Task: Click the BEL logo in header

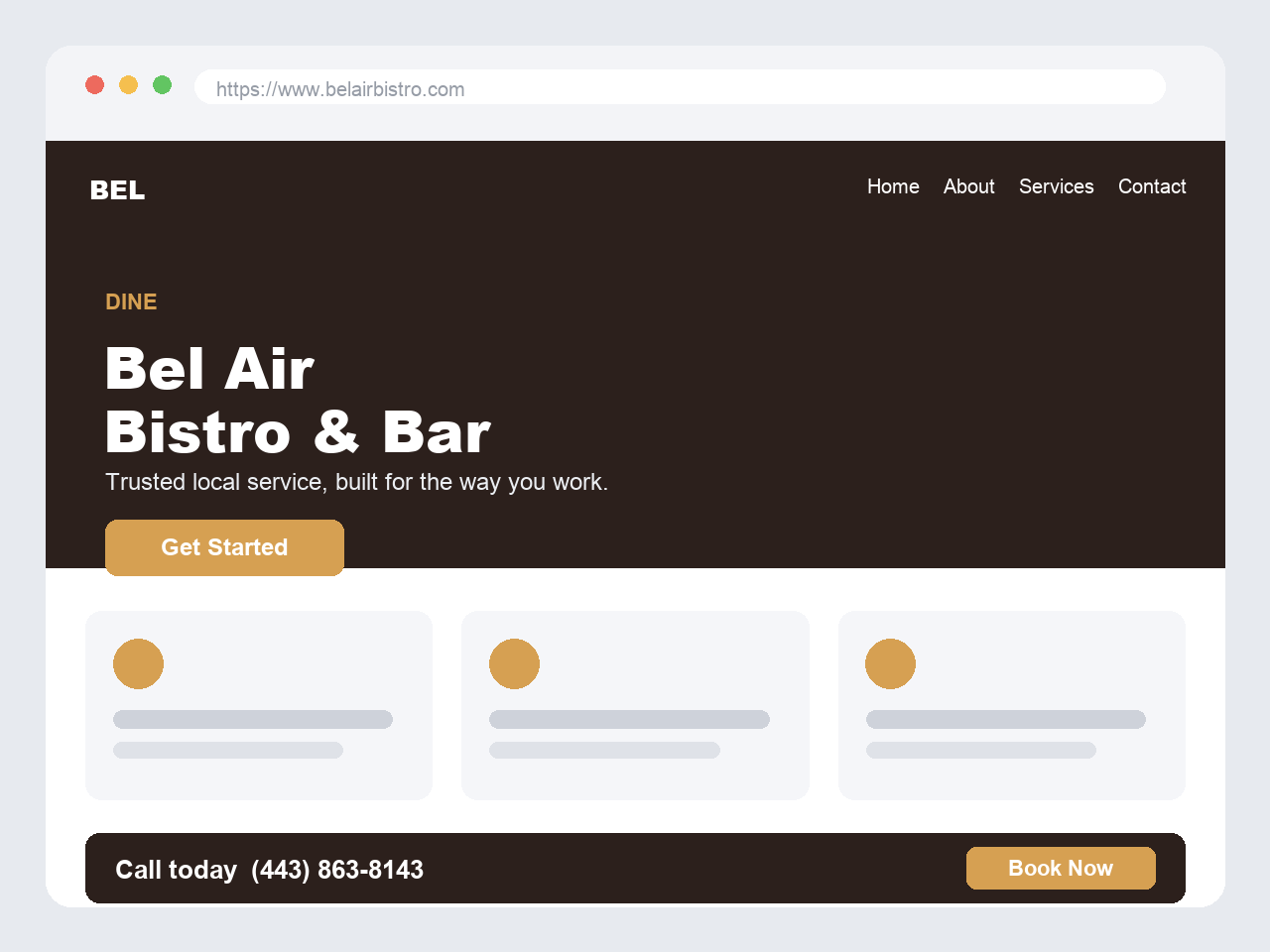Action: 117,189
